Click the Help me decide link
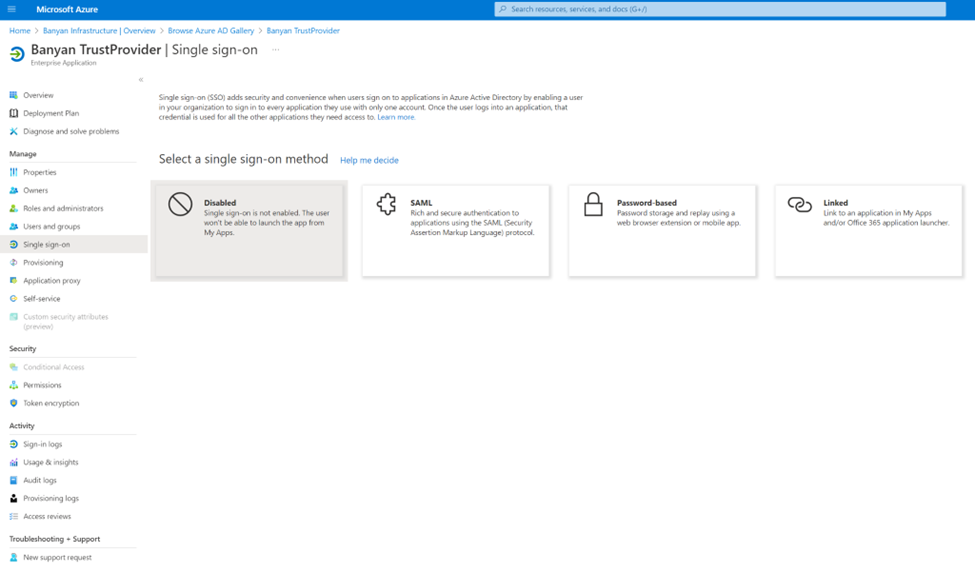This screenshot has height=573, width=975. point(369,160)
